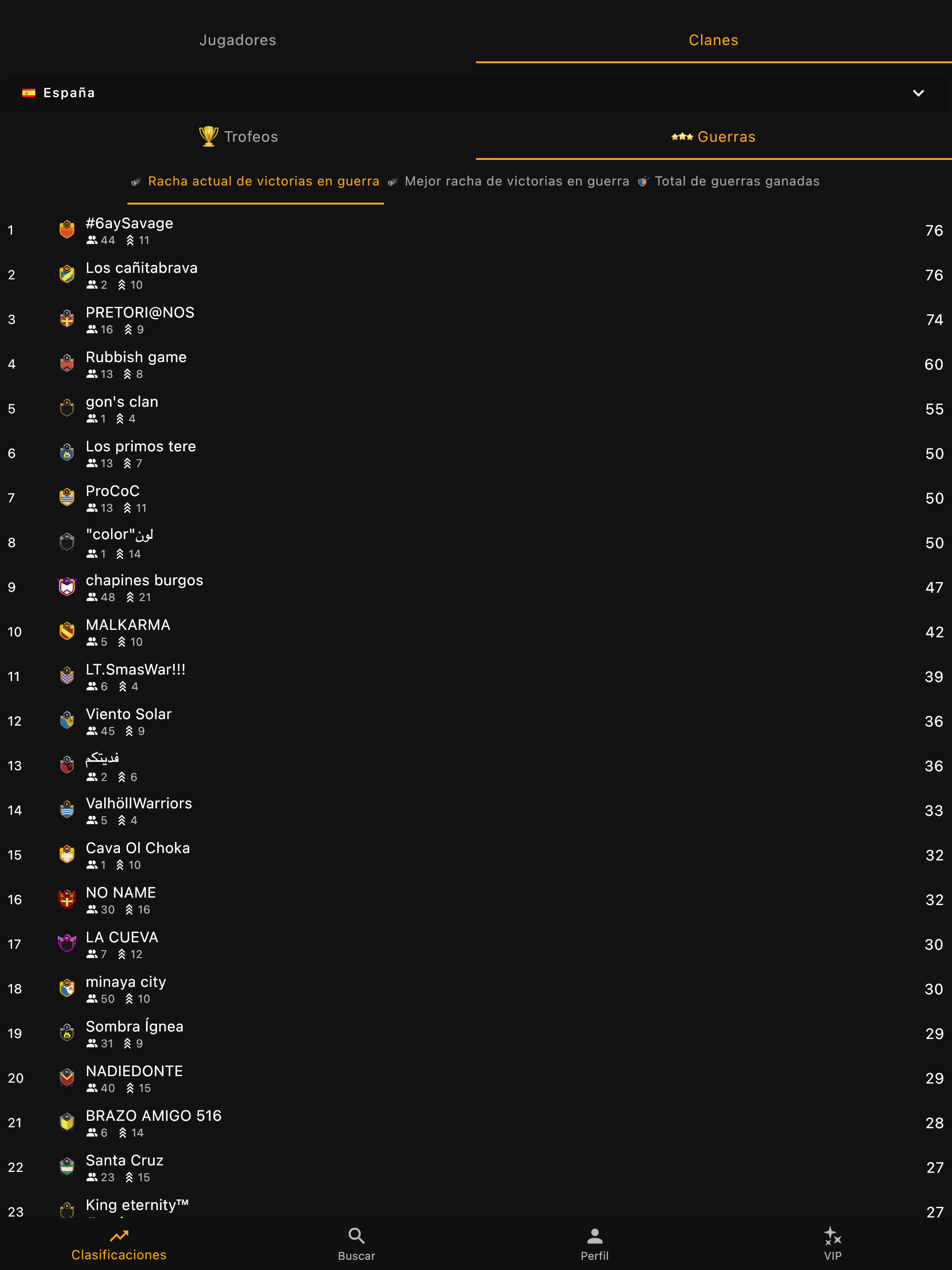
Task: Select the Clanes tab
Action: (x=714, y=40)
